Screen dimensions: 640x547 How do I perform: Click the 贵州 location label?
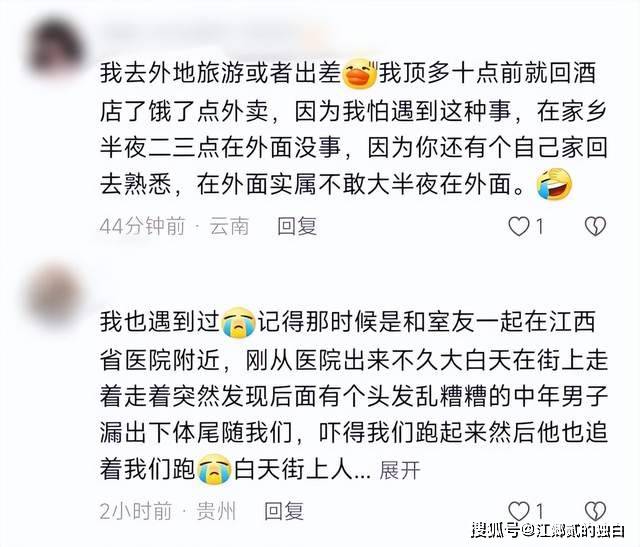coord(216,511)
